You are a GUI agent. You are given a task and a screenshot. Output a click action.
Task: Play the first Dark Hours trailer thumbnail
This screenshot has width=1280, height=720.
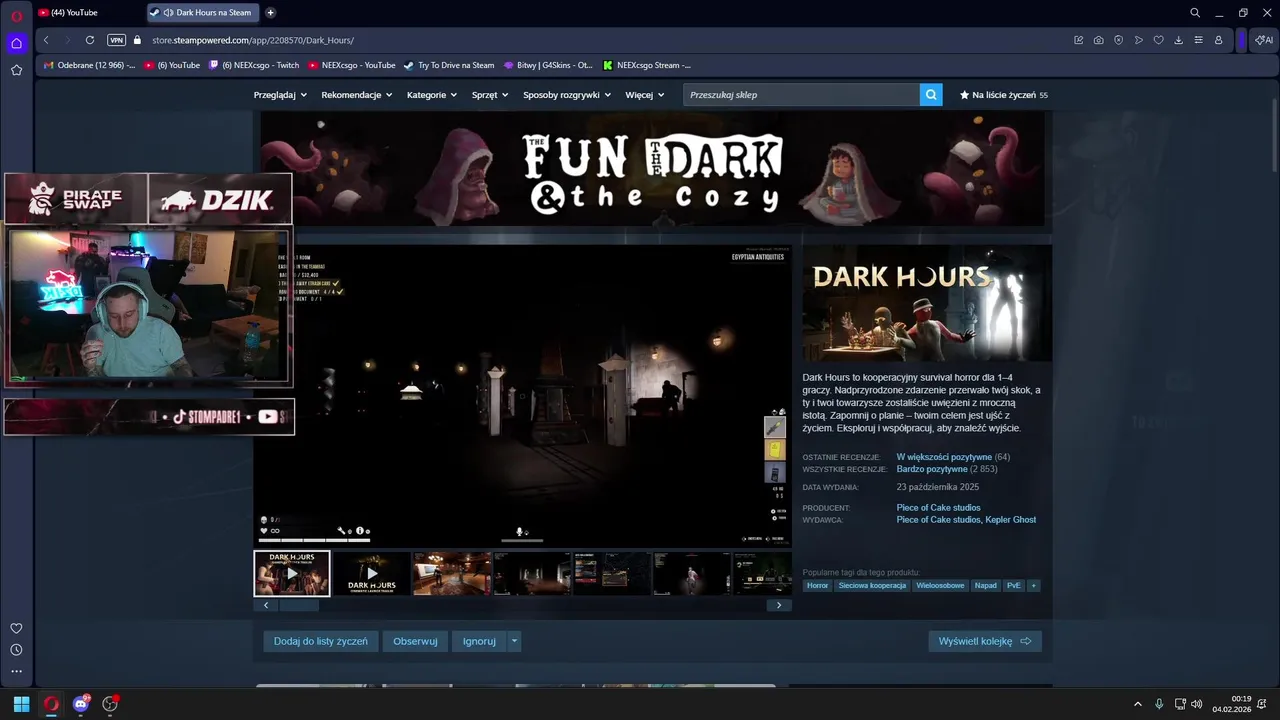[292, 573]
